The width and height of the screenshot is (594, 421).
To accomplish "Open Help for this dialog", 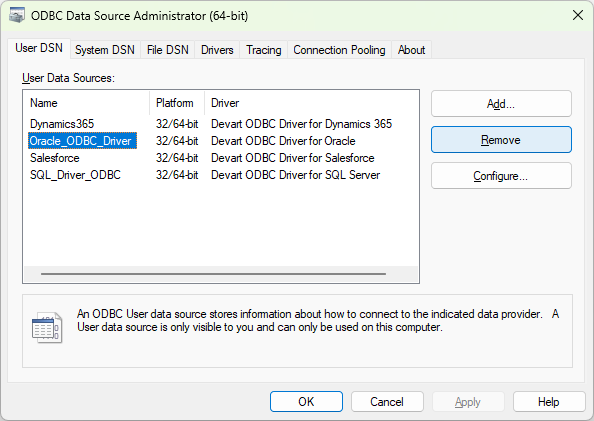I will coord(549,402).
